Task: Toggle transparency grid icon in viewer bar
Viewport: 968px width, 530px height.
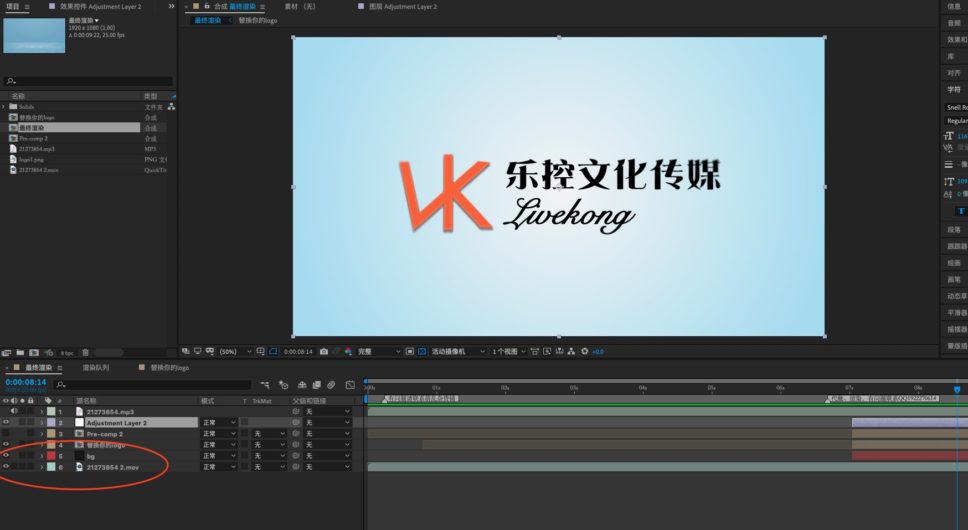Action: [422, 351]
